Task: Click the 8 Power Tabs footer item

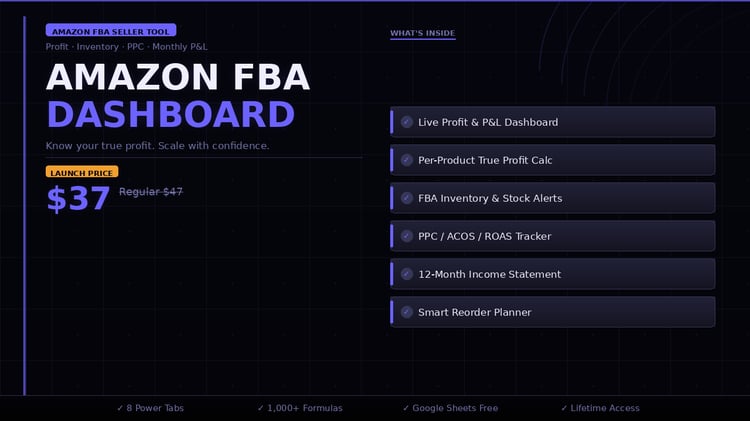Action: point(150,408)
